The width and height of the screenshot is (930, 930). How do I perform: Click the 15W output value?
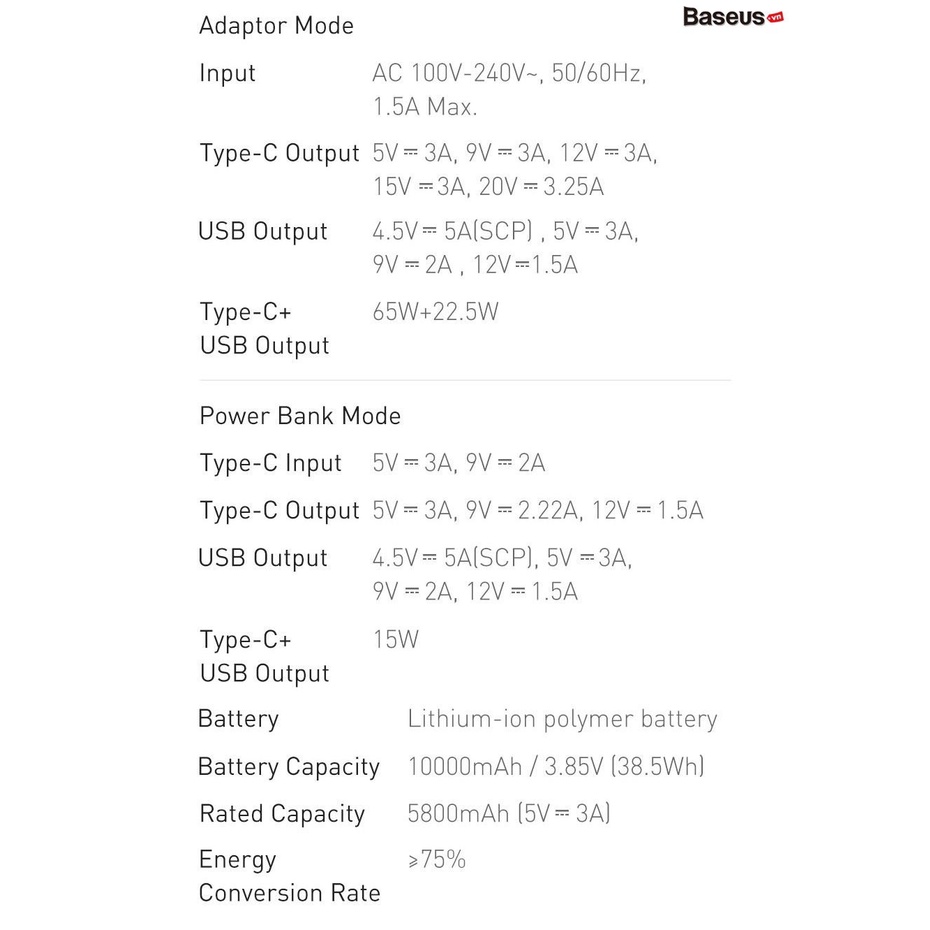(x=396, y=639)
